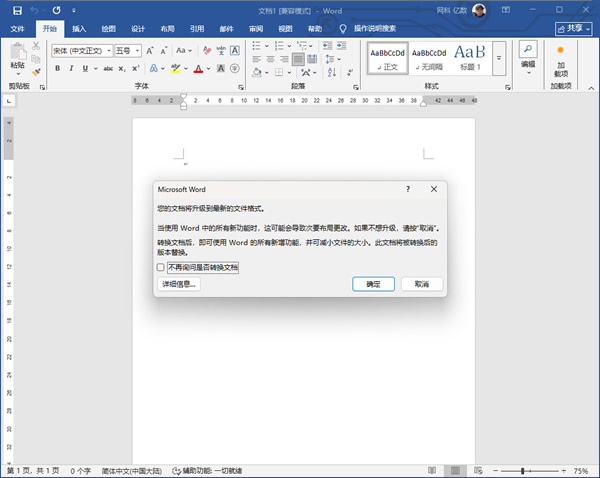Click the phonetic guide icon
The image size is (600, 478).
pos(221,51)
